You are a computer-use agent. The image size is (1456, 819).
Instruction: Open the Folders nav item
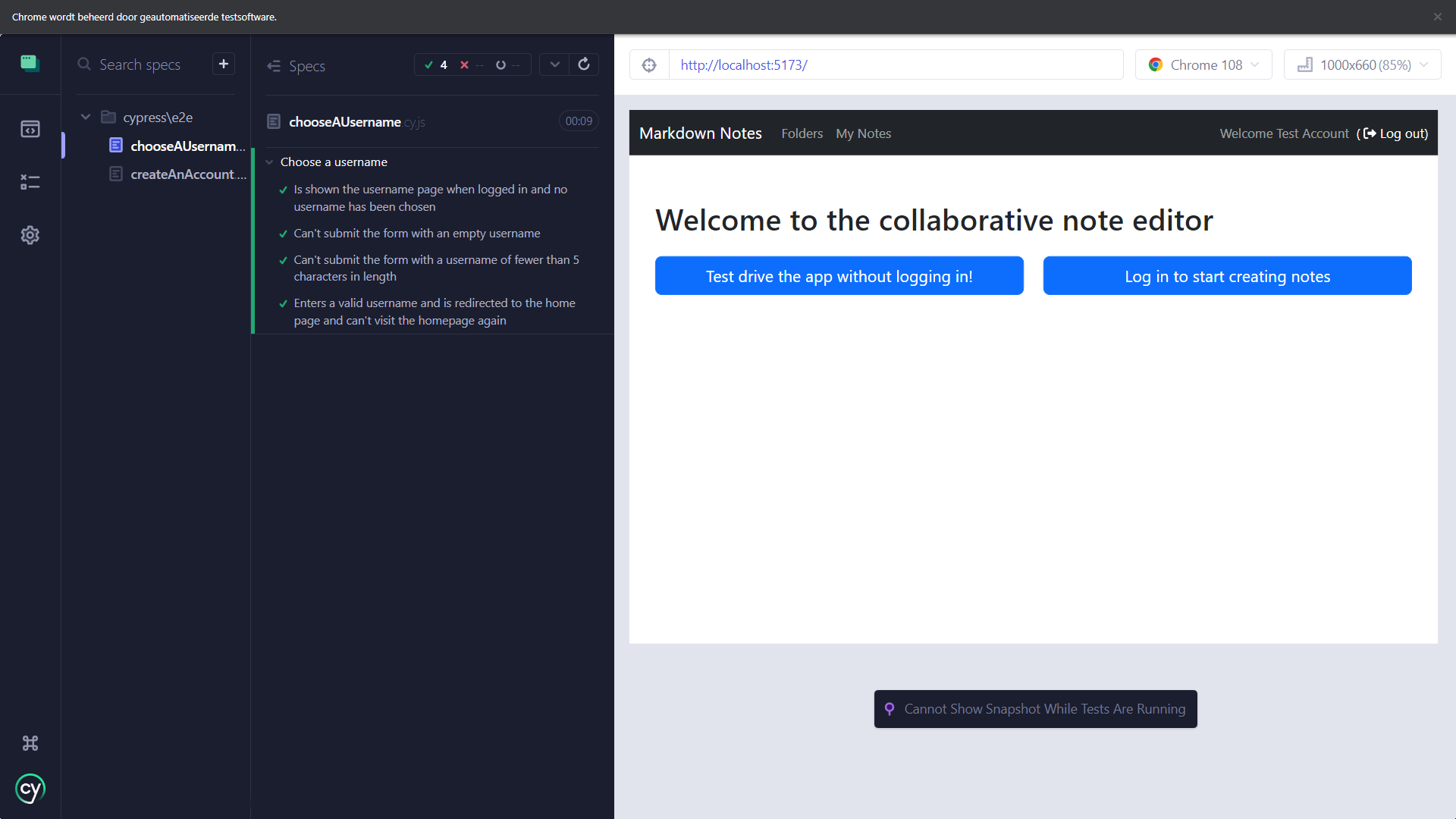click(802, 133)
